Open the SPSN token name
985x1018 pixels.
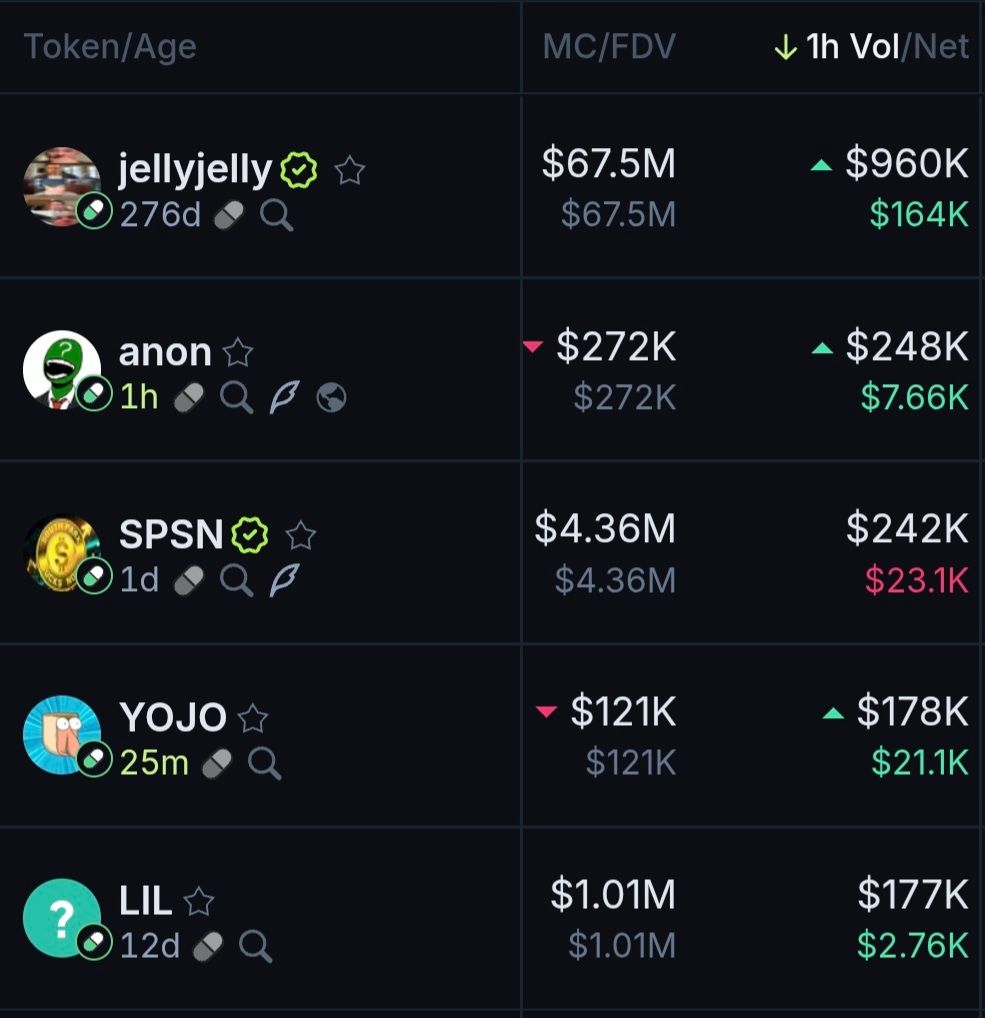pos(171,535)
